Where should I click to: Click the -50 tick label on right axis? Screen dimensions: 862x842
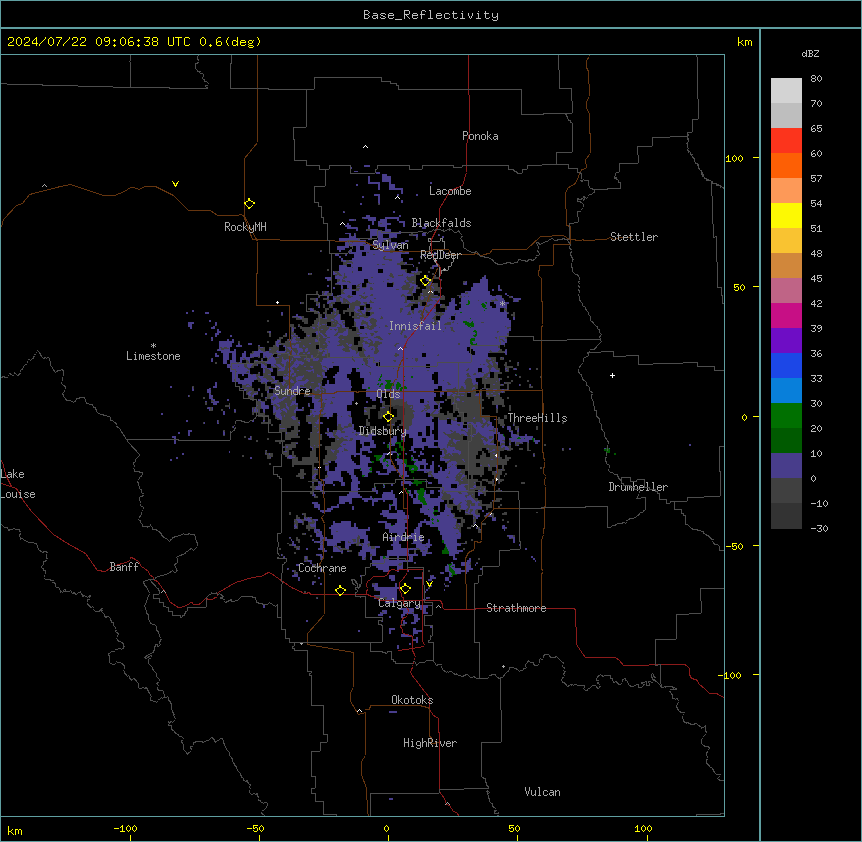point(733,546)
